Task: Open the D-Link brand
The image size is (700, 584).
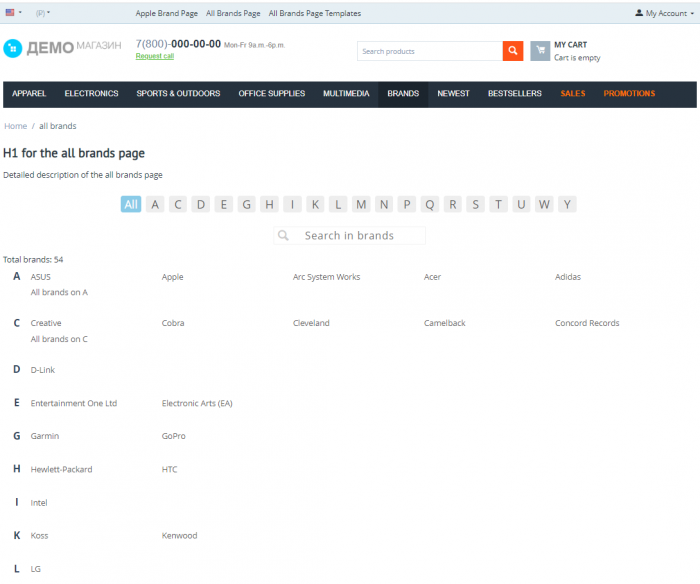Action: pos(43,370)
